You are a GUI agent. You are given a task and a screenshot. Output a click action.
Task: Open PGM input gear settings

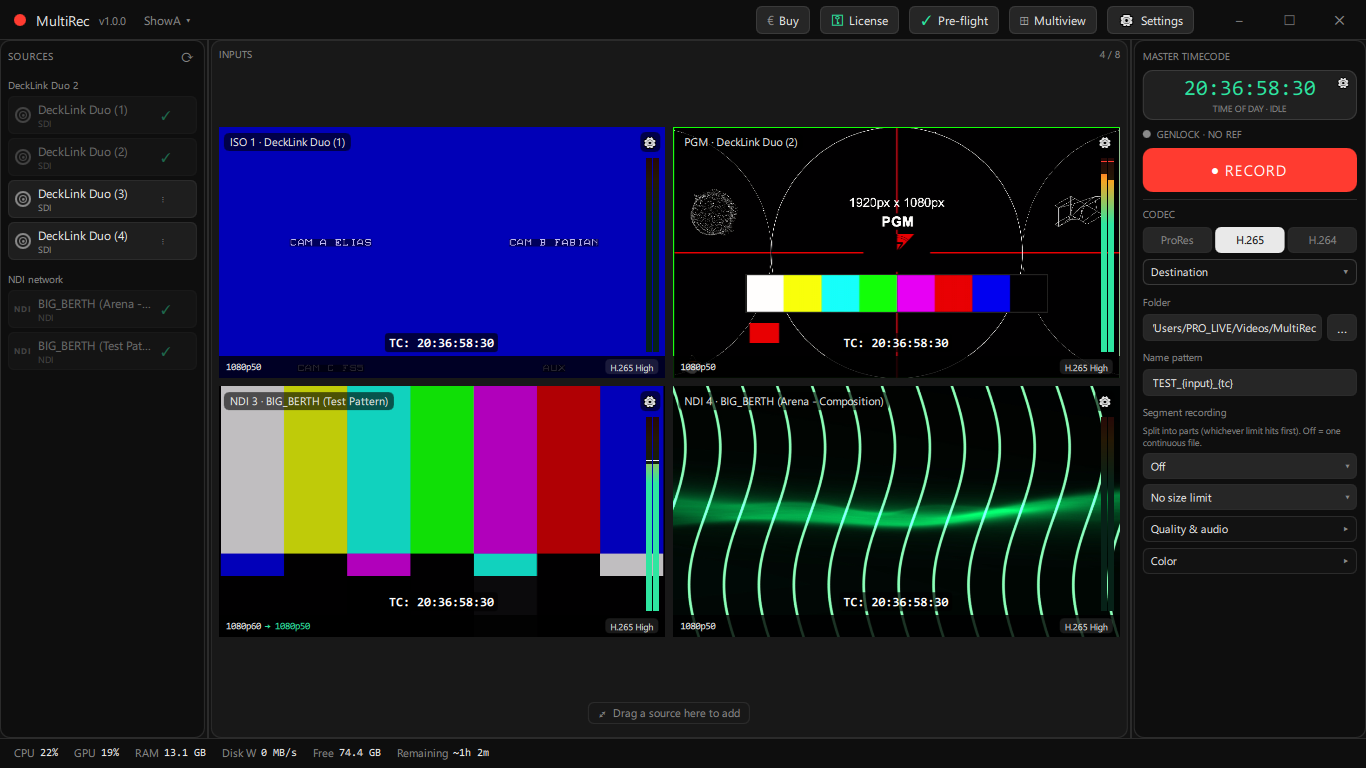tap(1105, 143)
